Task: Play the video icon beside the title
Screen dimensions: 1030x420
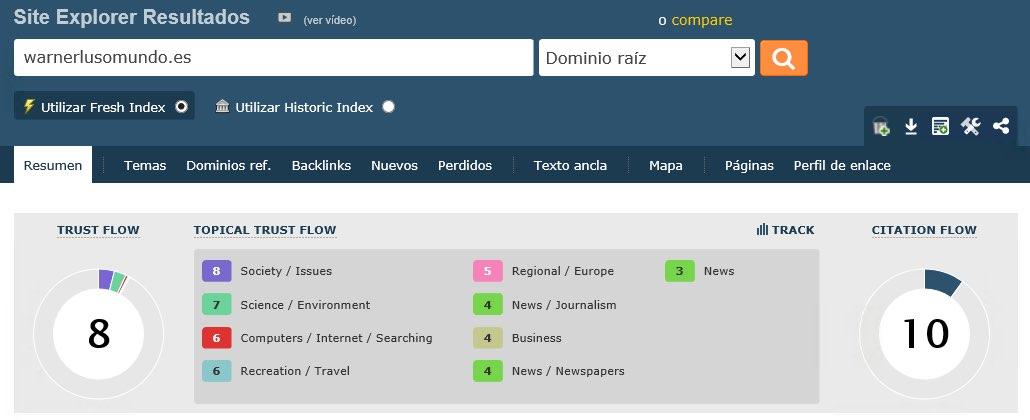Action: coord(285,18)
